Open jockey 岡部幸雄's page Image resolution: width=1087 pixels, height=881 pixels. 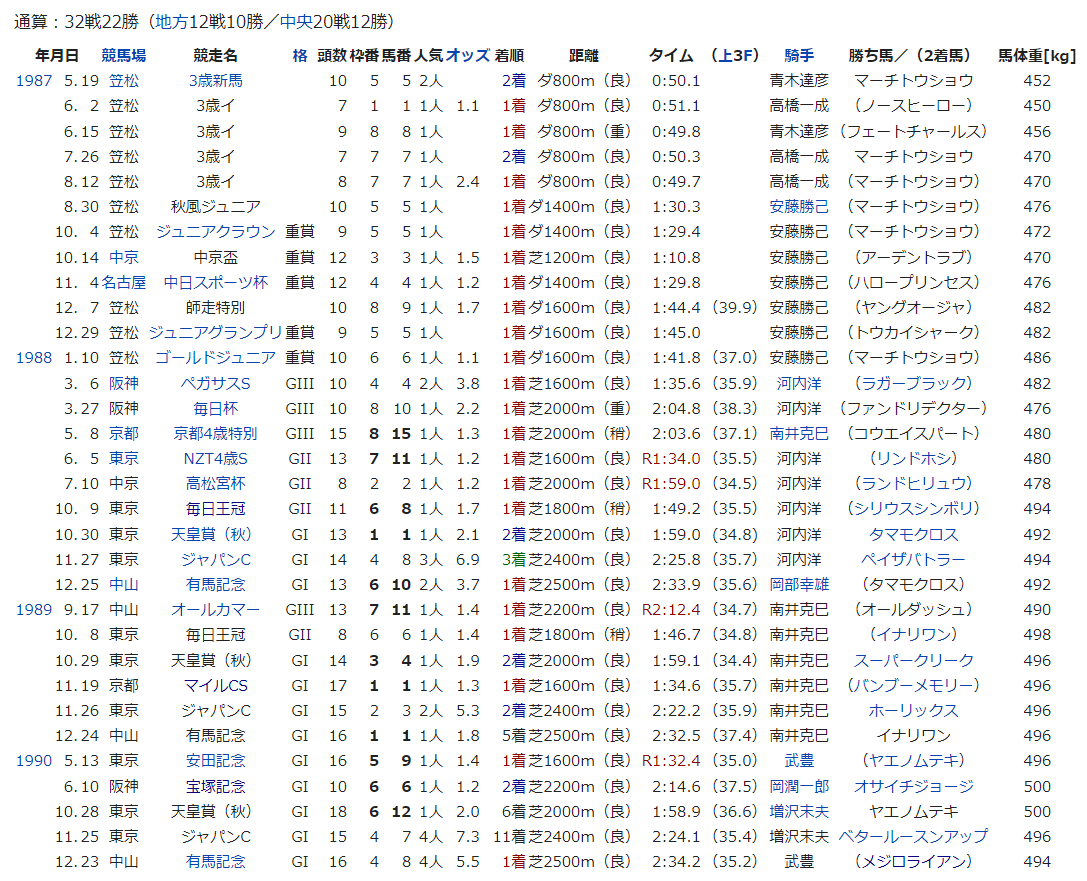pyautogui.click(x=799, y=585)
